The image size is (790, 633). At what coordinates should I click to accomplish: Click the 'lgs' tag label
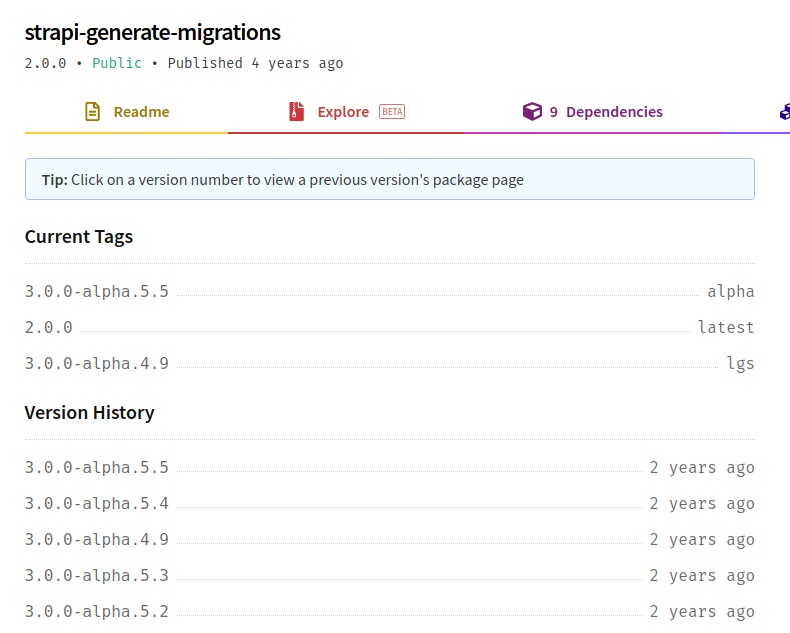pyautogui.click(x=740, y=363)
